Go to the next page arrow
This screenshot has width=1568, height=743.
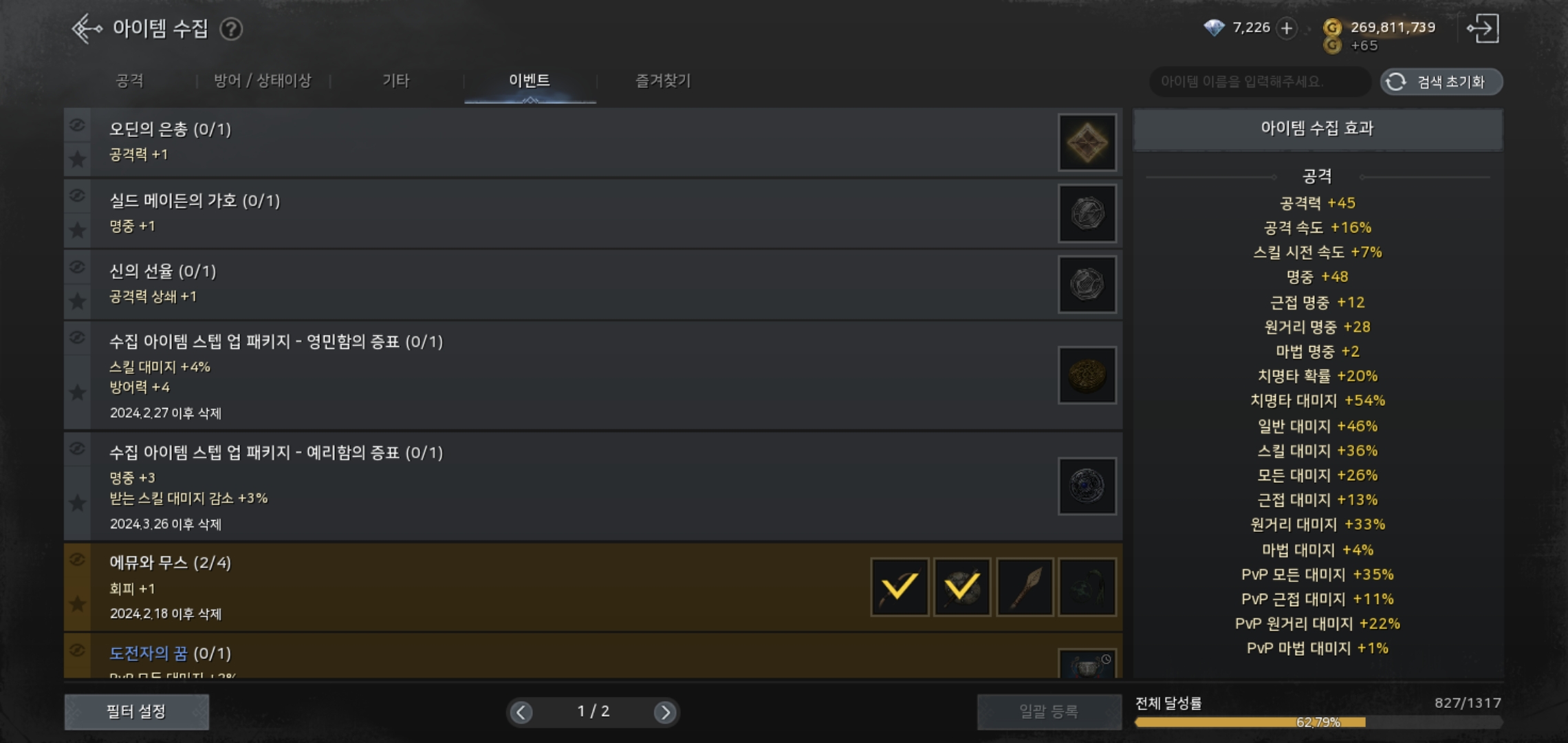[x=664, y=712]
